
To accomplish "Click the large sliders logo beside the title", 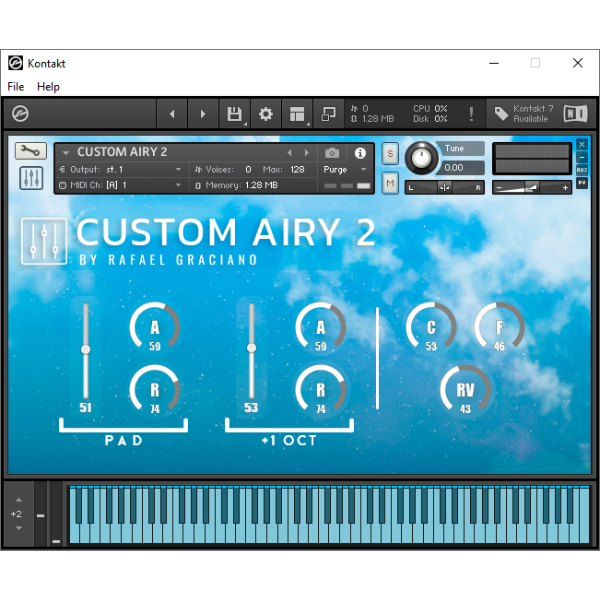I will 44,241.
